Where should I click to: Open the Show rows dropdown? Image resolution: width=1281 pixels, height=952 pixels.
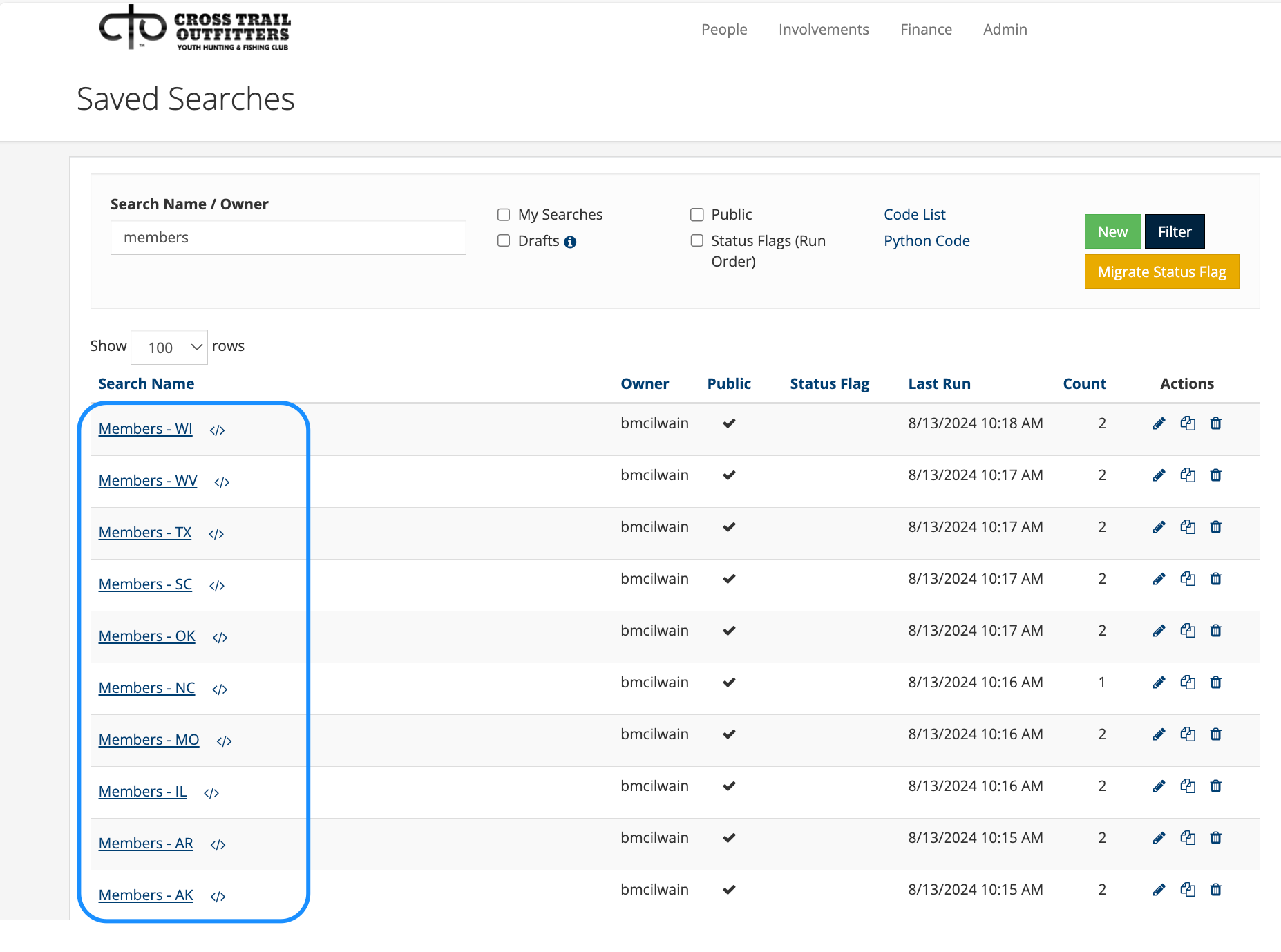click(x=169, y=347)
